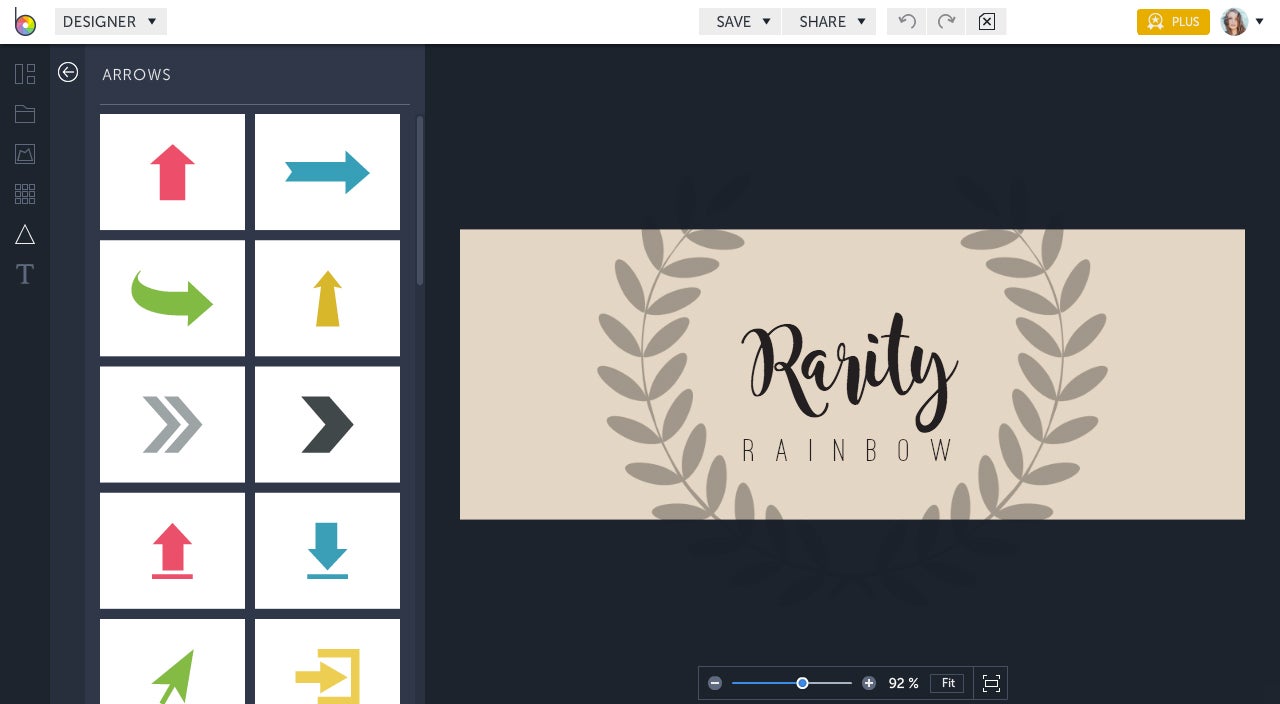
Task: Zoom out with the minus control
Action: point(715,683)
